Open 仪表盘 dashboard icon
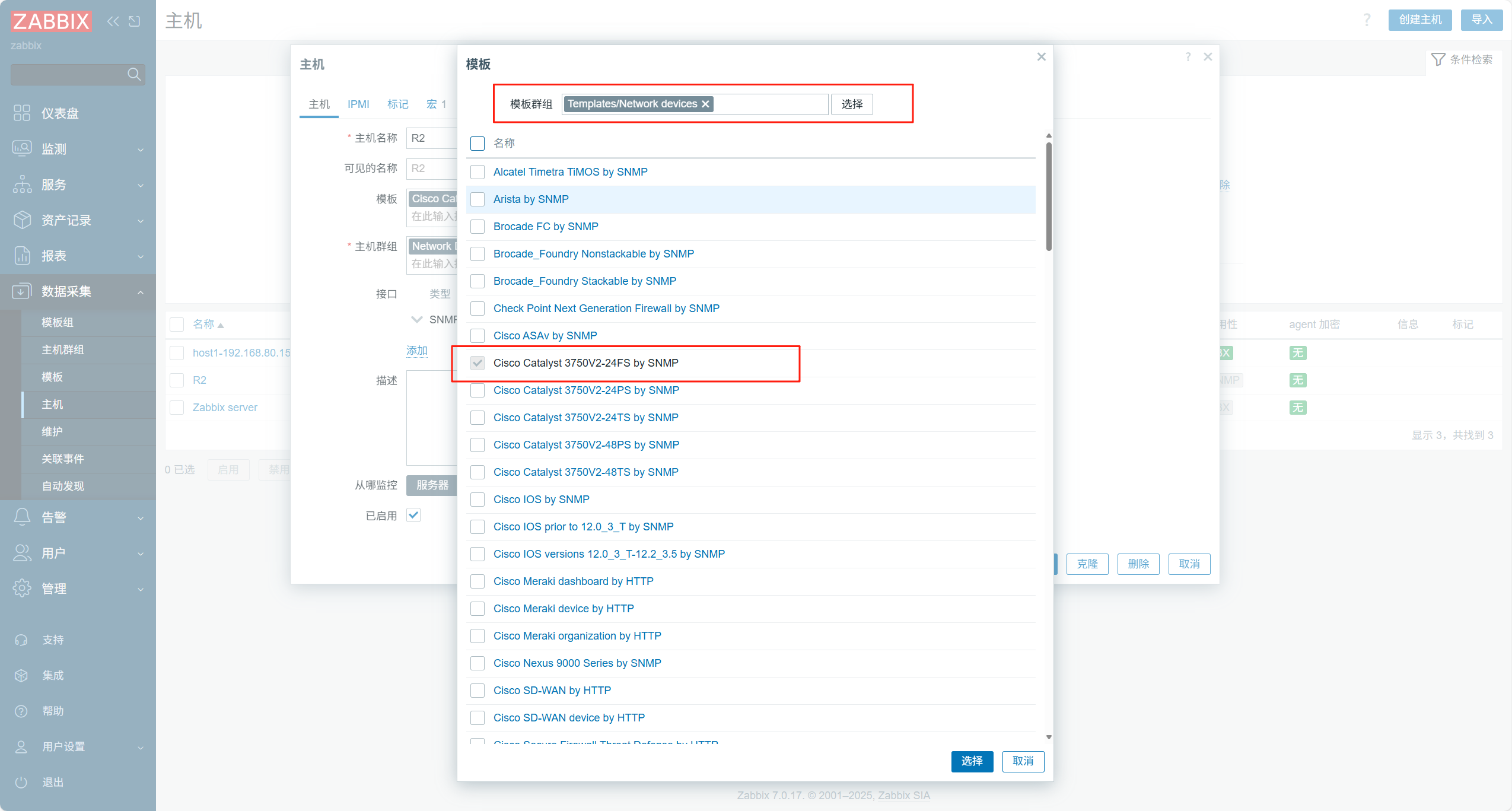1512x811 pixels. 22,113
